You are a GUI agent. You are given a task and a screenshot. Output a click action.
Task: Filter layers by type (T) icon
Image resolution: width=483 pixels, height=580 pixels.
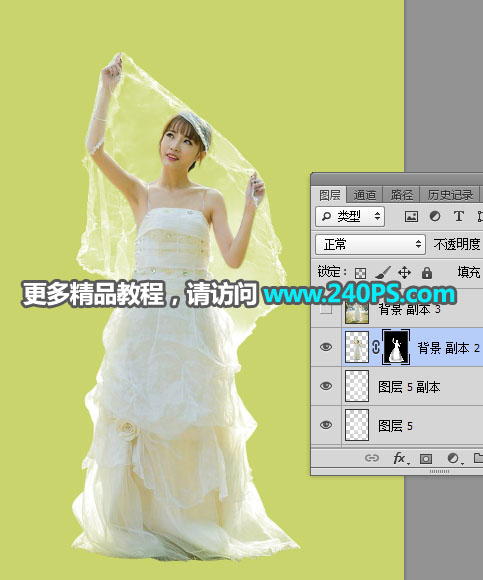click(x=459, y=216)
